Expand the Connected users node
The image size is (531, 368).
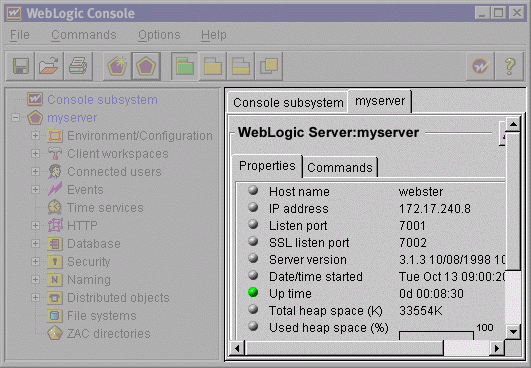35,172
